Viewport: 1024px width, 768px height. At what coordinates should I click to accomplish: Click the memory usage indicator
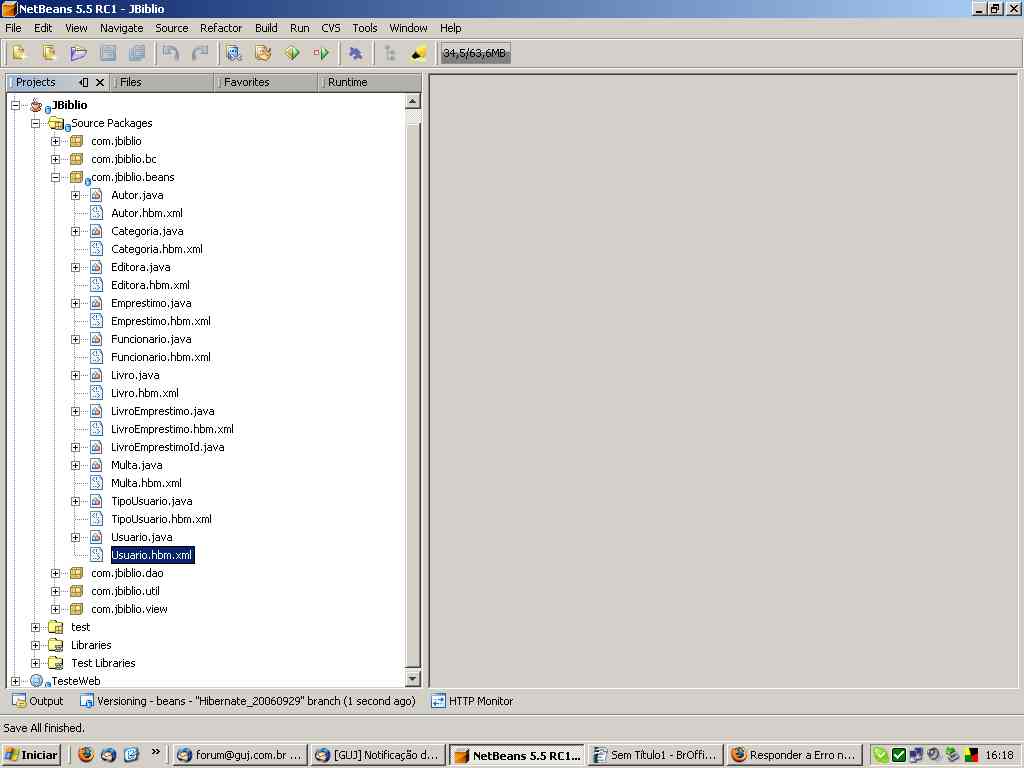coord(475,53)
